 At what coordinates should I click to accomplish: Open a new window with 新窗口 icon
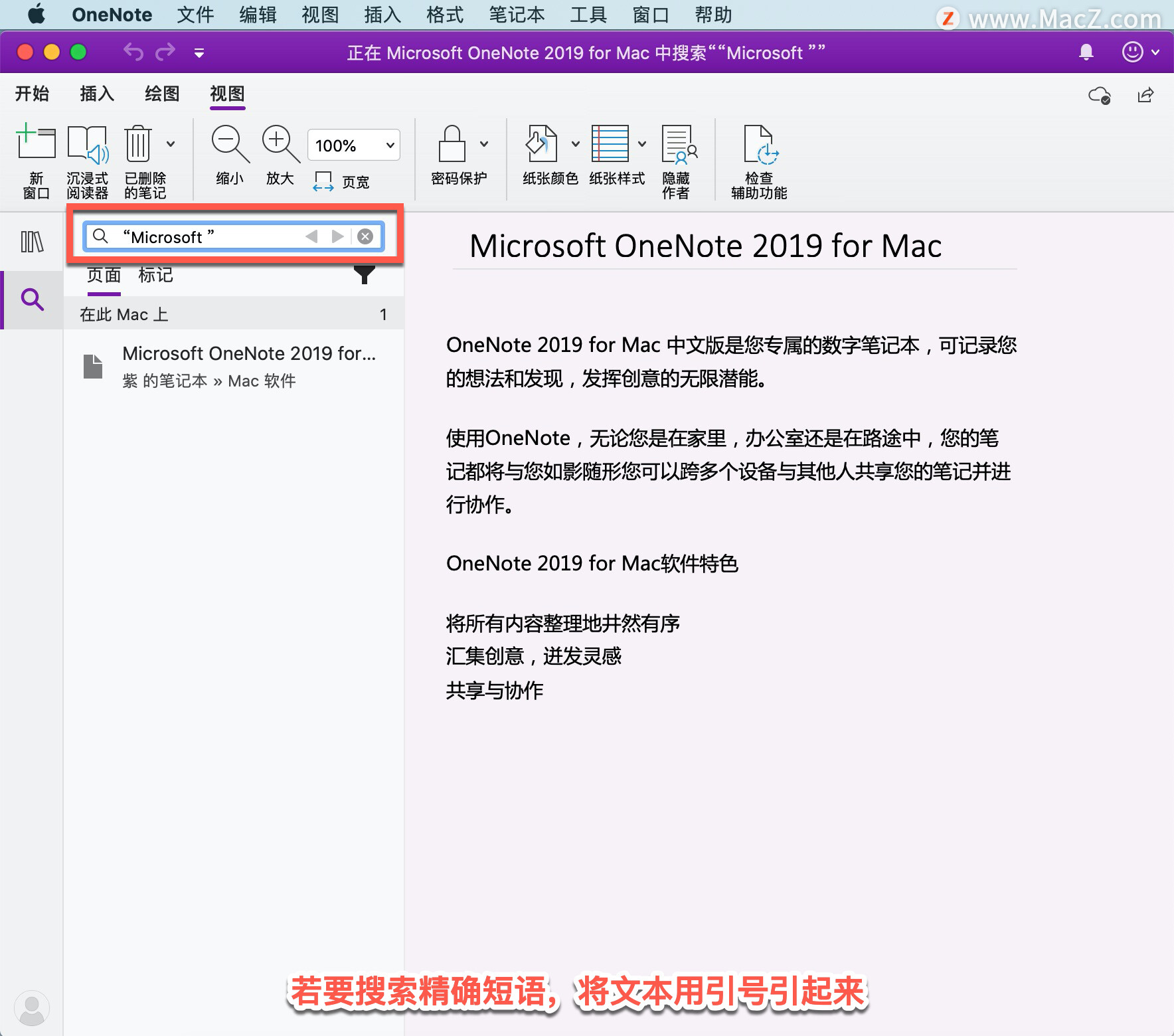36,161
